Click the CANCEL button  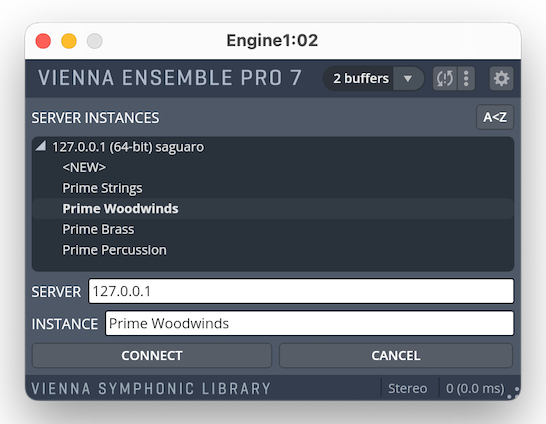396,355
